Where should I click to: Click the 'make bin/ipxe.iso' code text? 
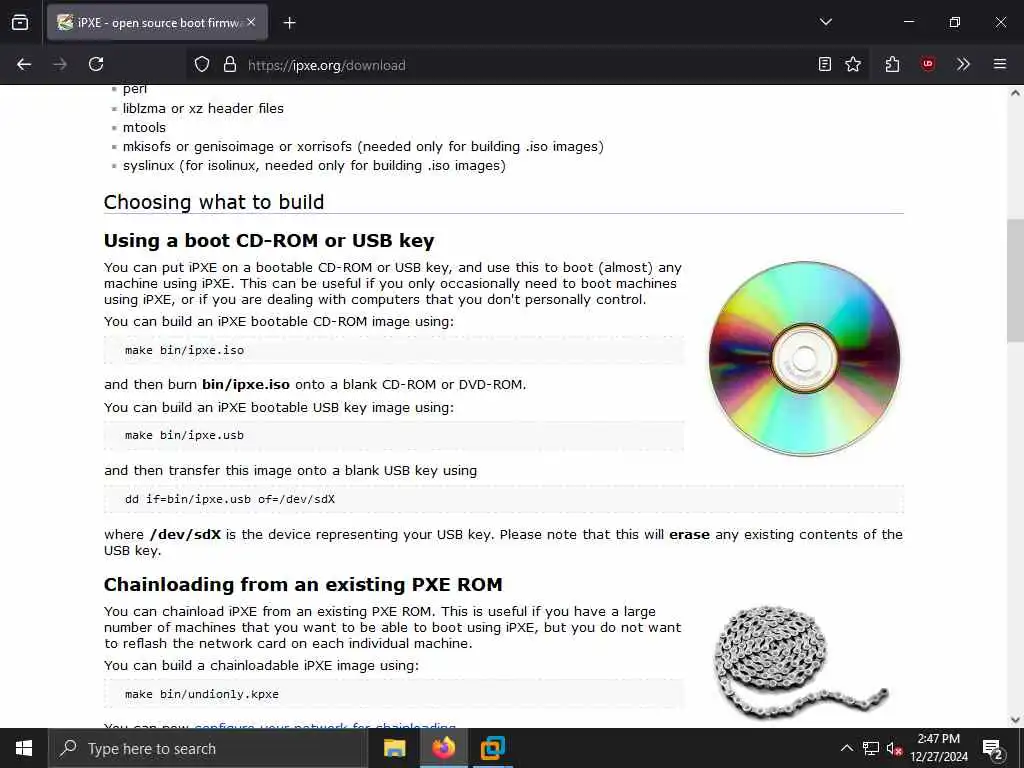pos(185,350)
